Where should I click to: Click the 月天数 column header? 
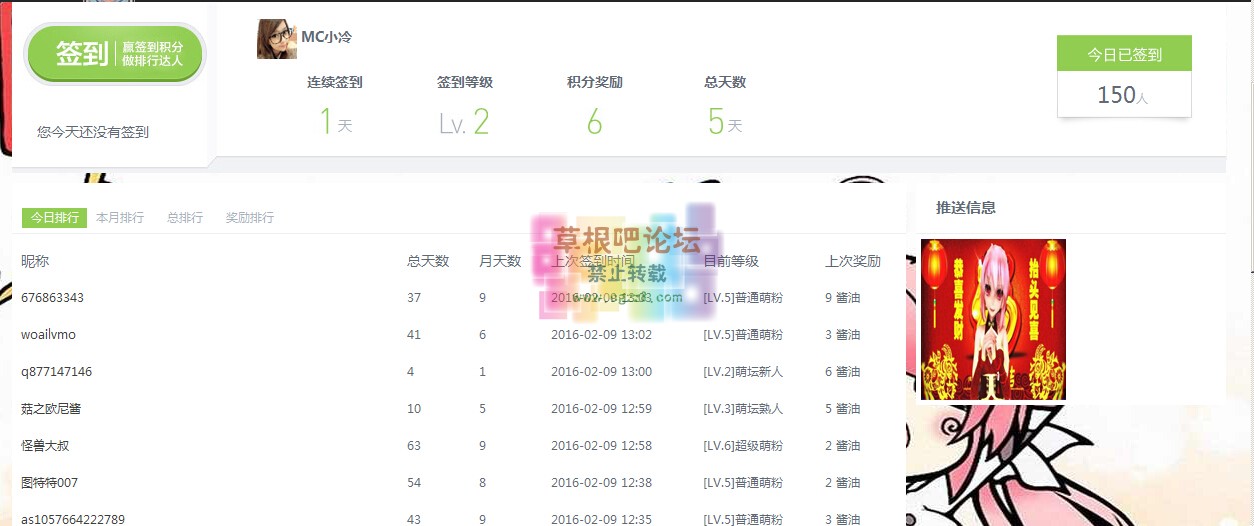tap(500, 261)
